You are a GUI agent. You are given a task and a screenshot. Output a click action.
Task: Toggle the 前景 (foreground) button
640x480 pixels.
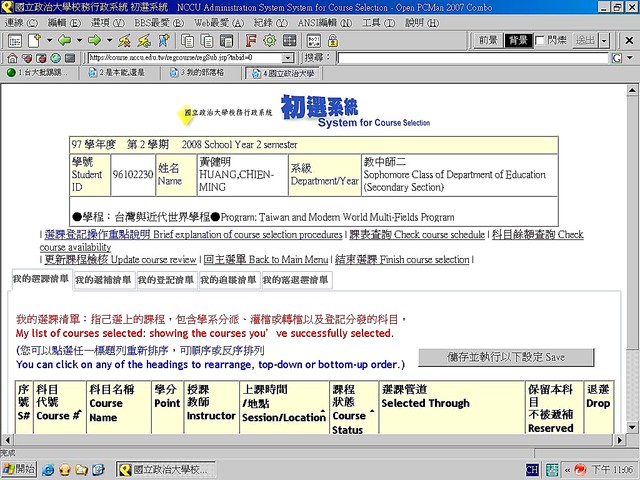click(488, 40)
